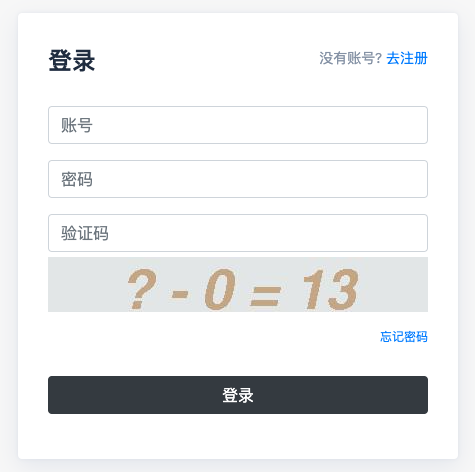Click the 去注册 registration link

click(x=407, y=58)
